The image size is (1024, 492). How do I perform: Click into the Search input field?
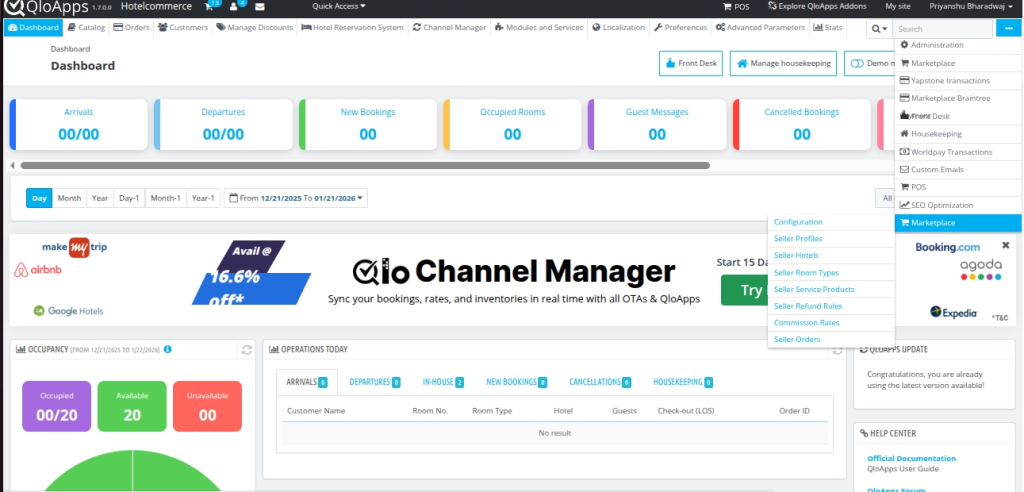point(942,28)
